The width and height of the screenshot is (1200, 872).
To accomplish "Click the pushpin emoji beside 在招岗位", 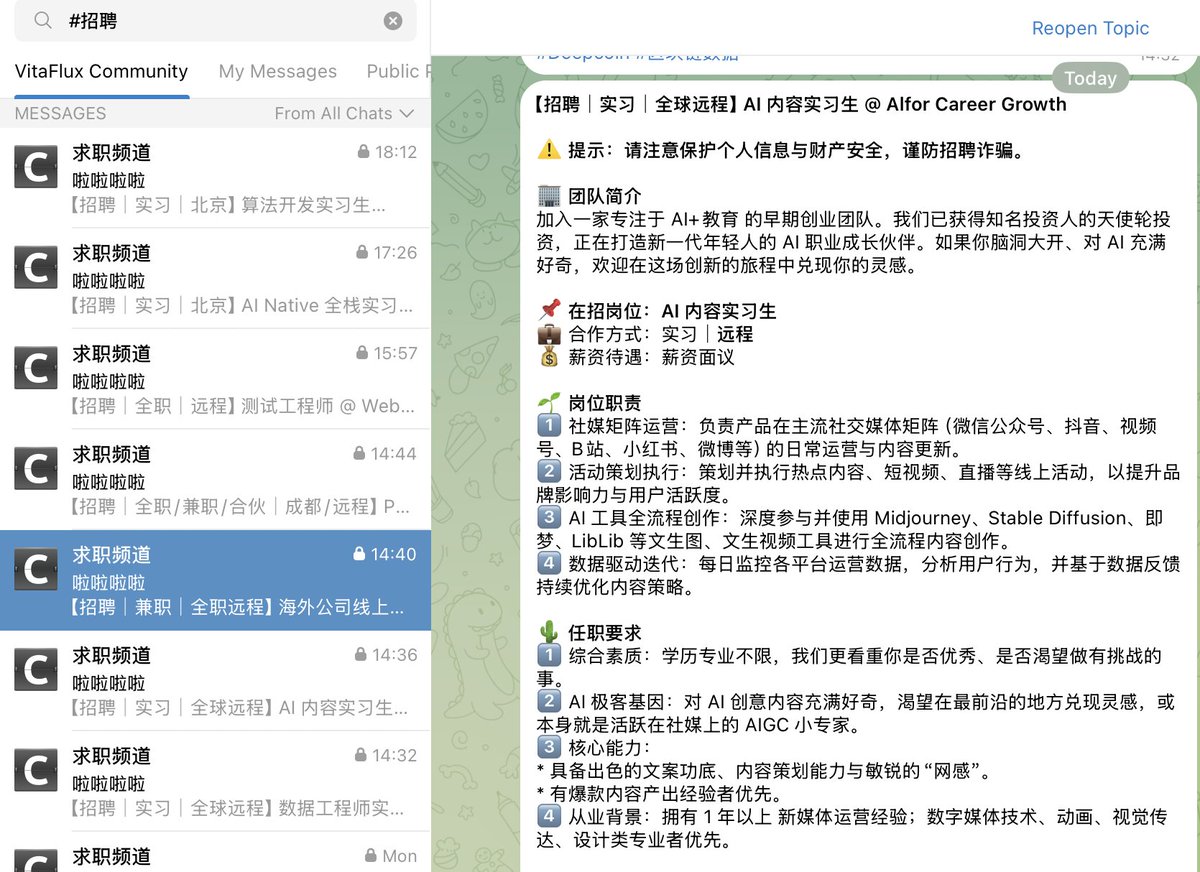I will pyautogui.click(x=549, y=311).
